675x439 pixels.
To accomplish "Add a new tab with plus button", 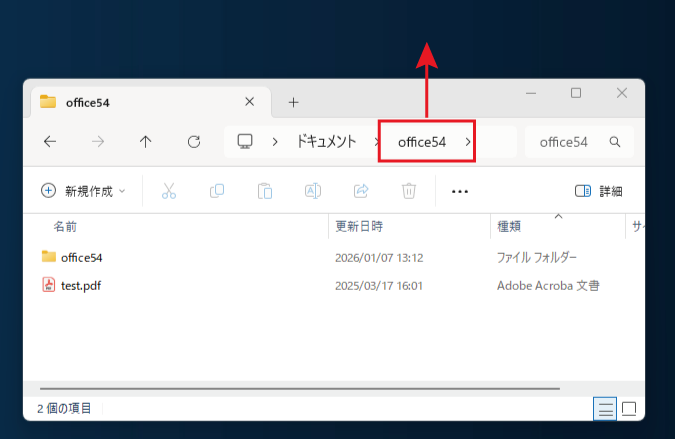I will point(294,102).
